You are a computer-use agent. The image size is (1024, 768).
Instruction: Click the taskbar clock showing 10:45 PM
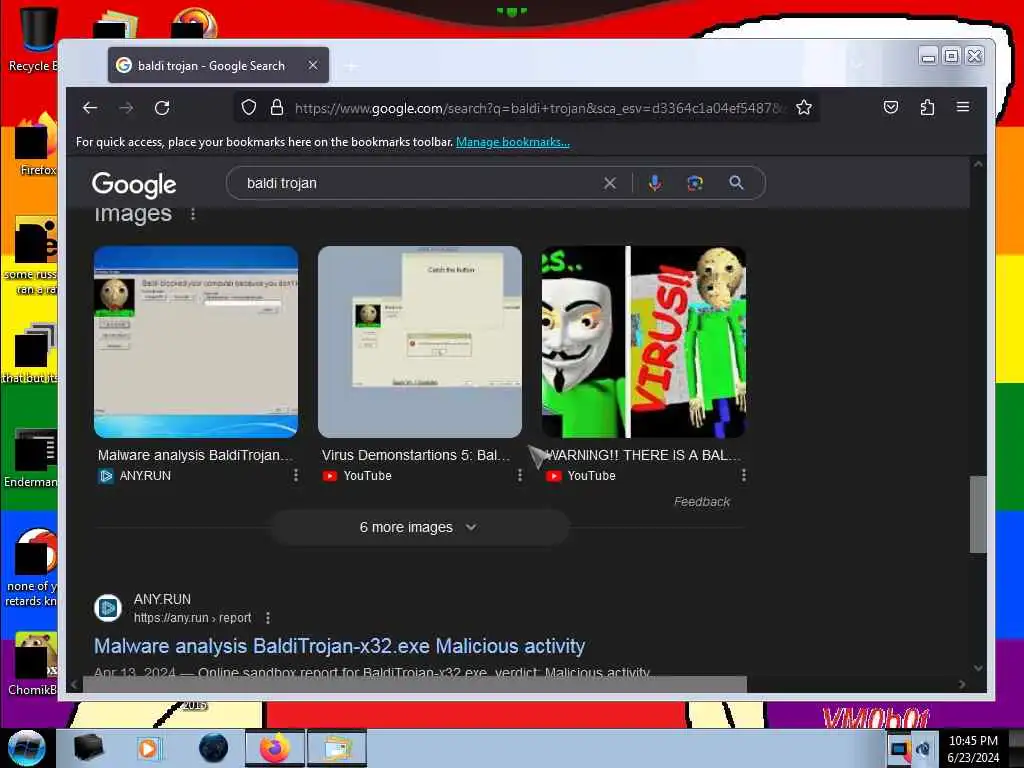[x=973, y=749]
